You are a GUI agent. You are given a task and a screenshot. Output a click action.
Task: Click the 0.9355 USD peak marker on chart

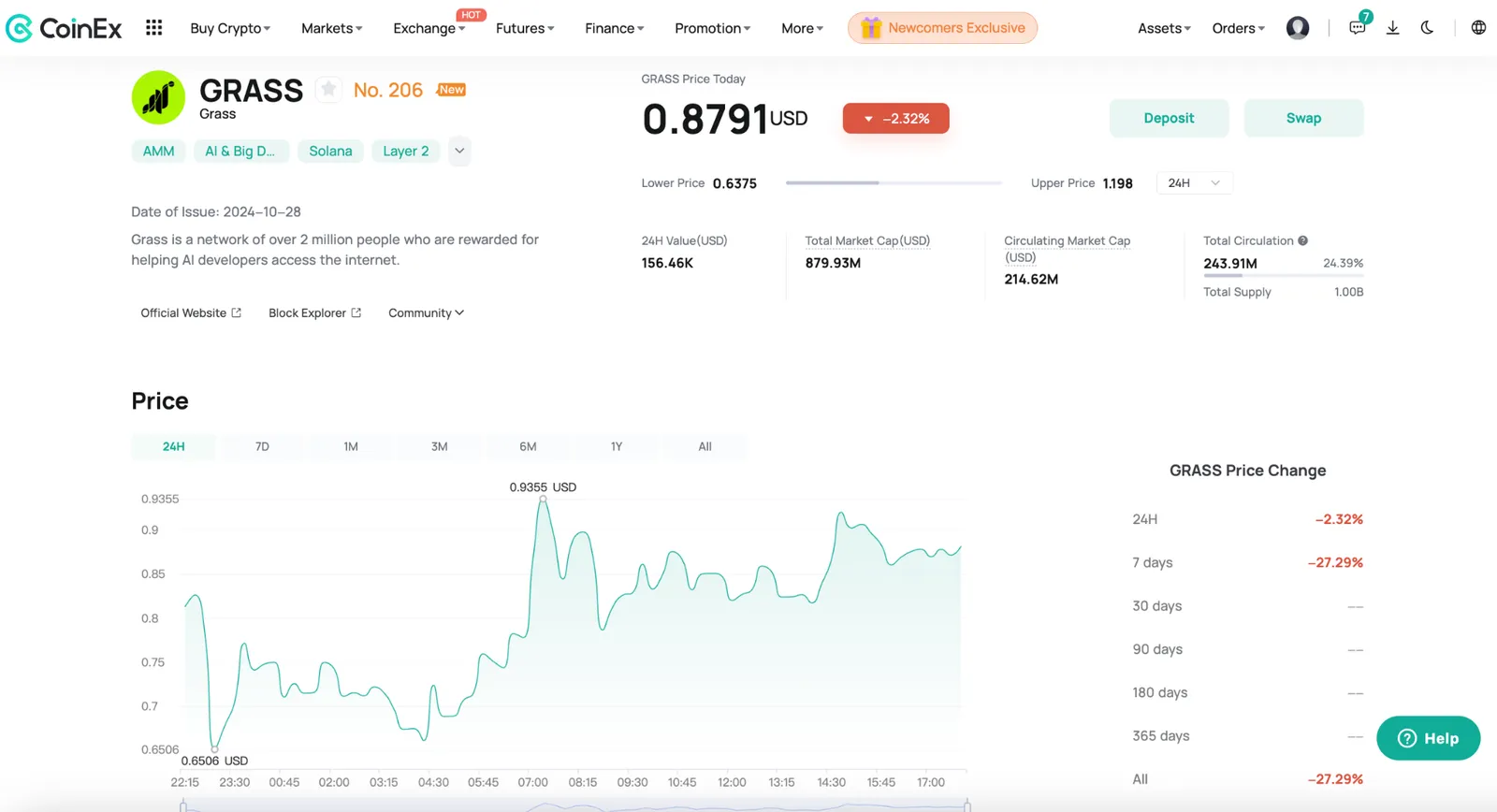pyautogui.click(x=543, y=499)
